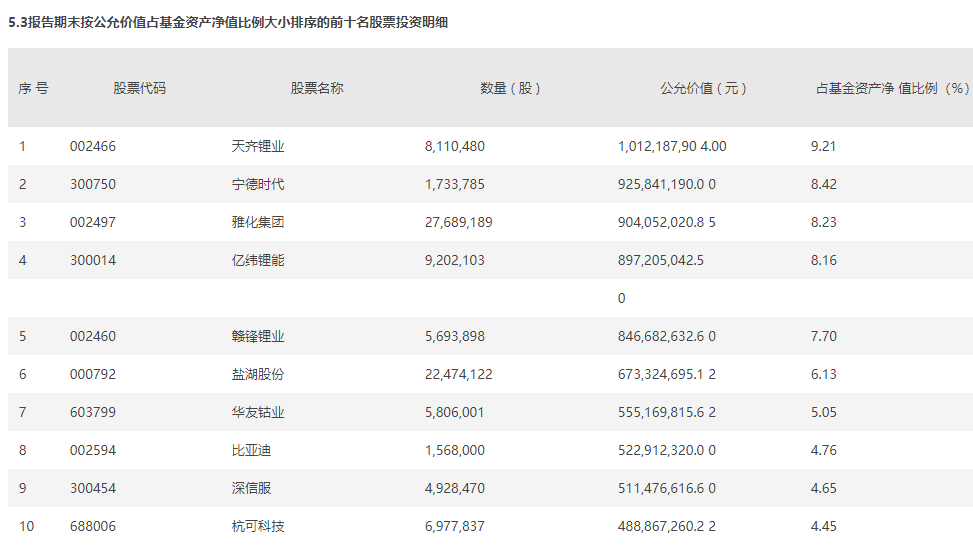
Task: Select quantity 5,693,898
Action: tap(455, 336)
